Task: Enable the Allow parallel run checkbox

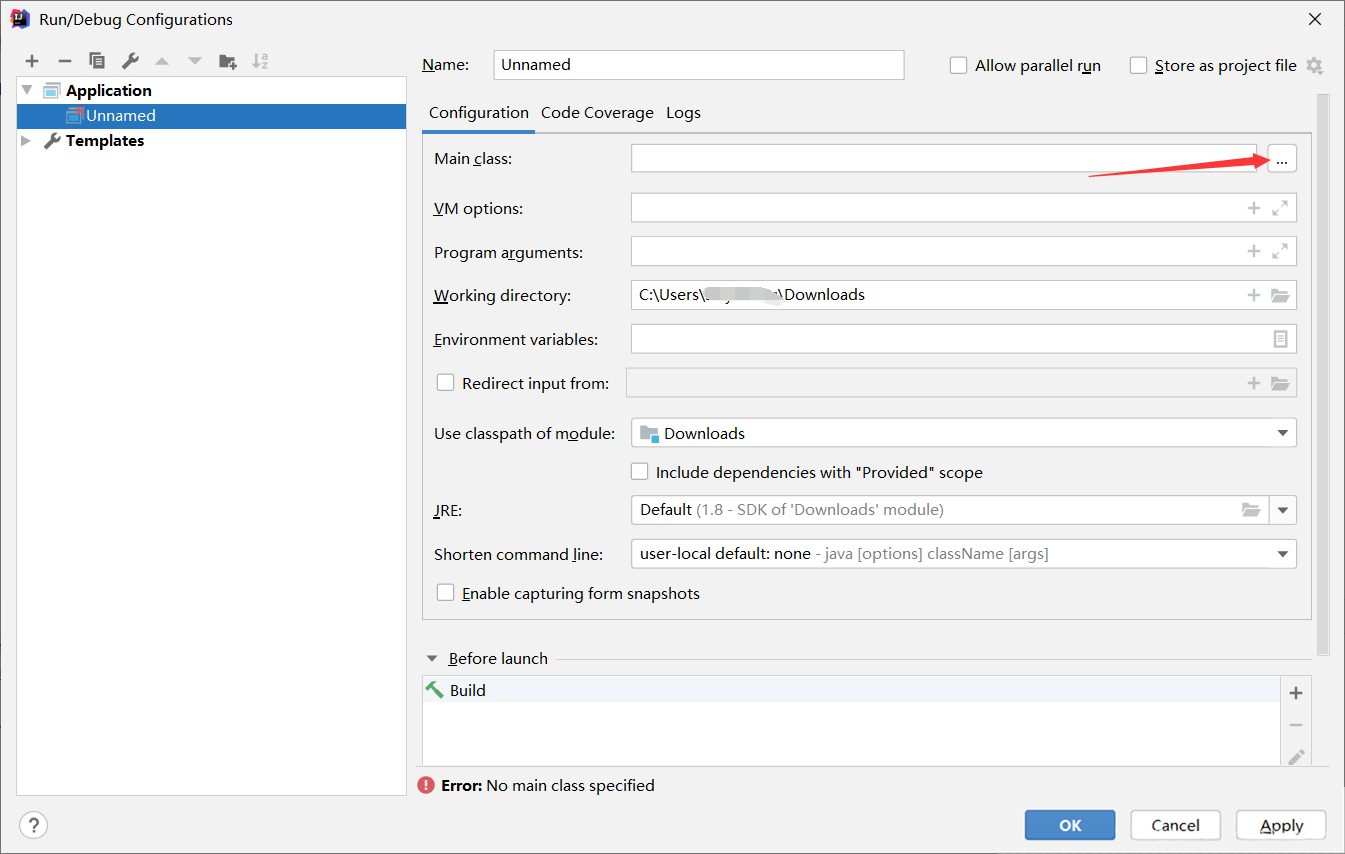Action: (959, 66)
